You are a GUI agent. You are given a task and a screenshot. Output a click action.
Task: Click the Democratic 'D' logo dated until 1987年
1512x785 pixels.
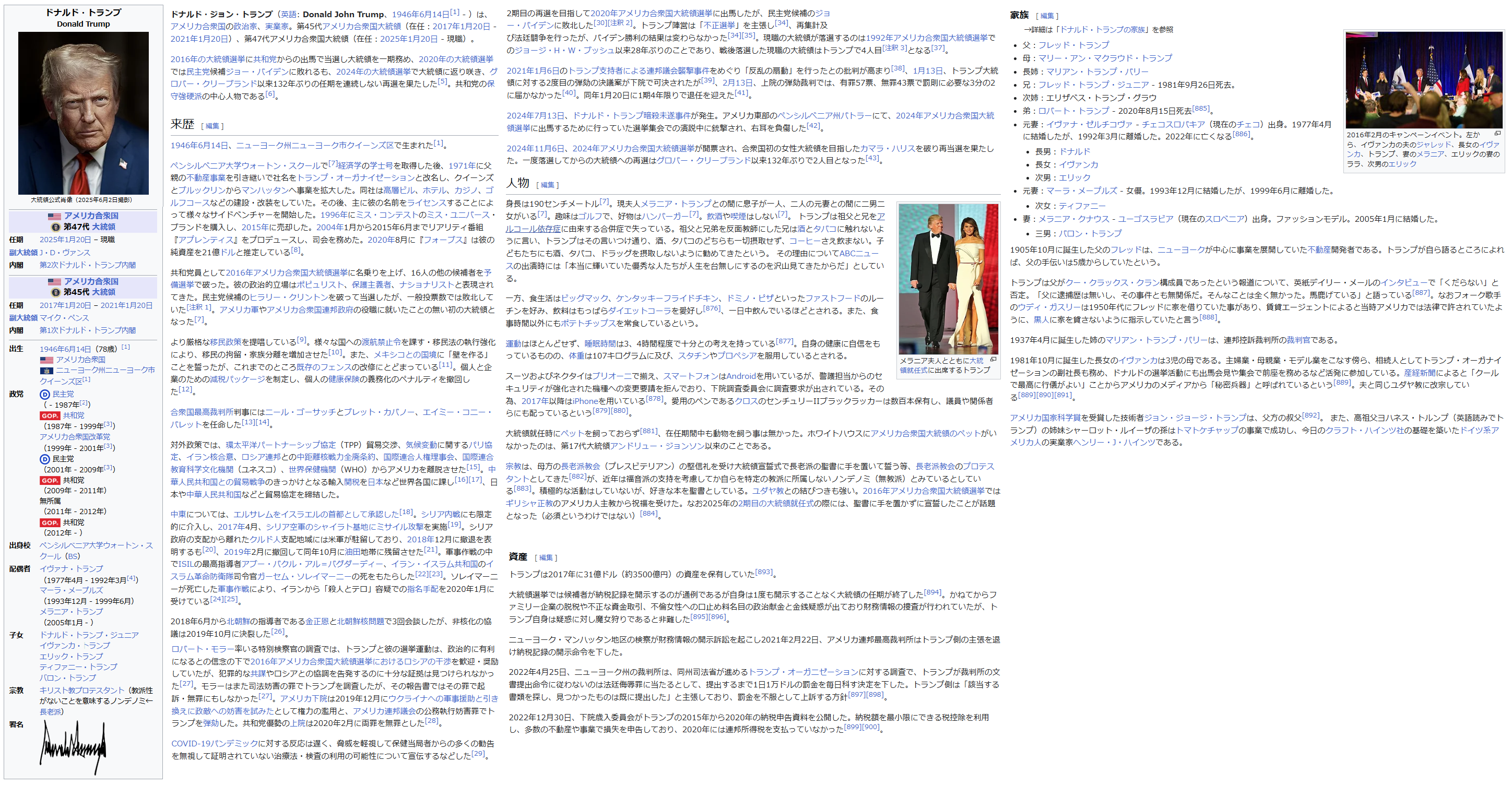pyautogui.click(x=44, y=395)
